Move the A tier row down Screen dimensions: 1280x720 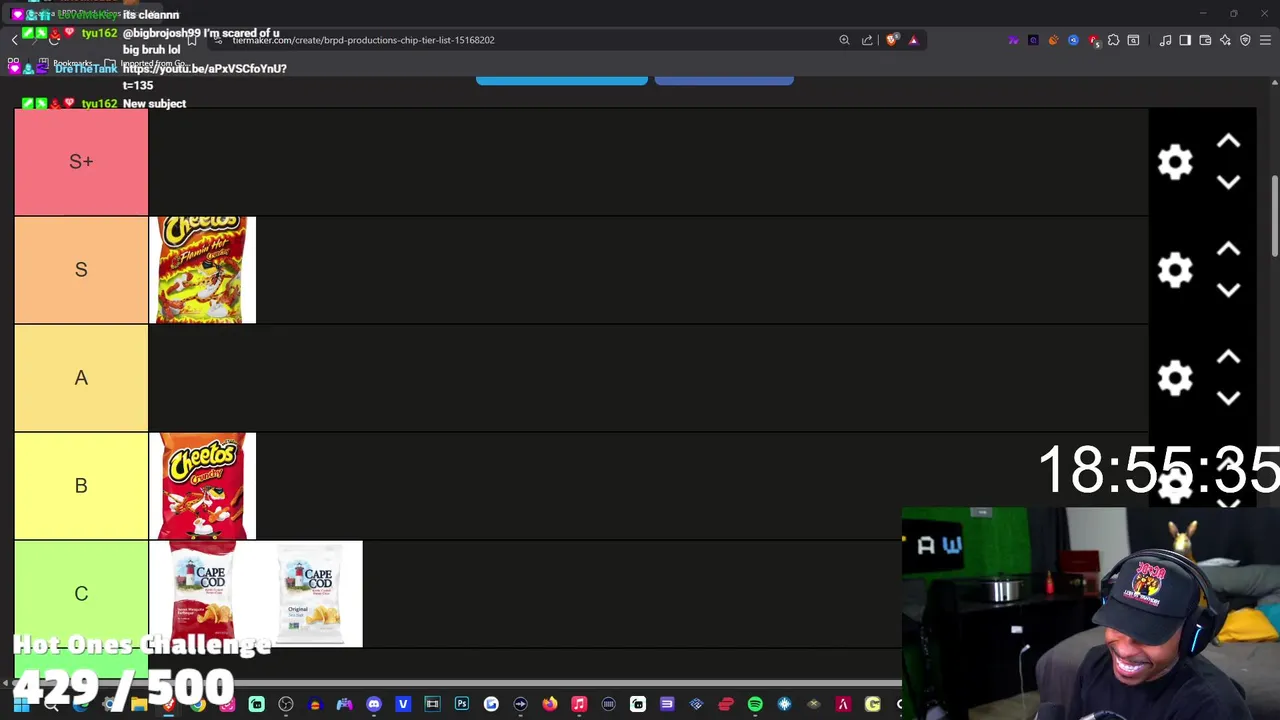pyautogui.click(x=1228, y=398)
